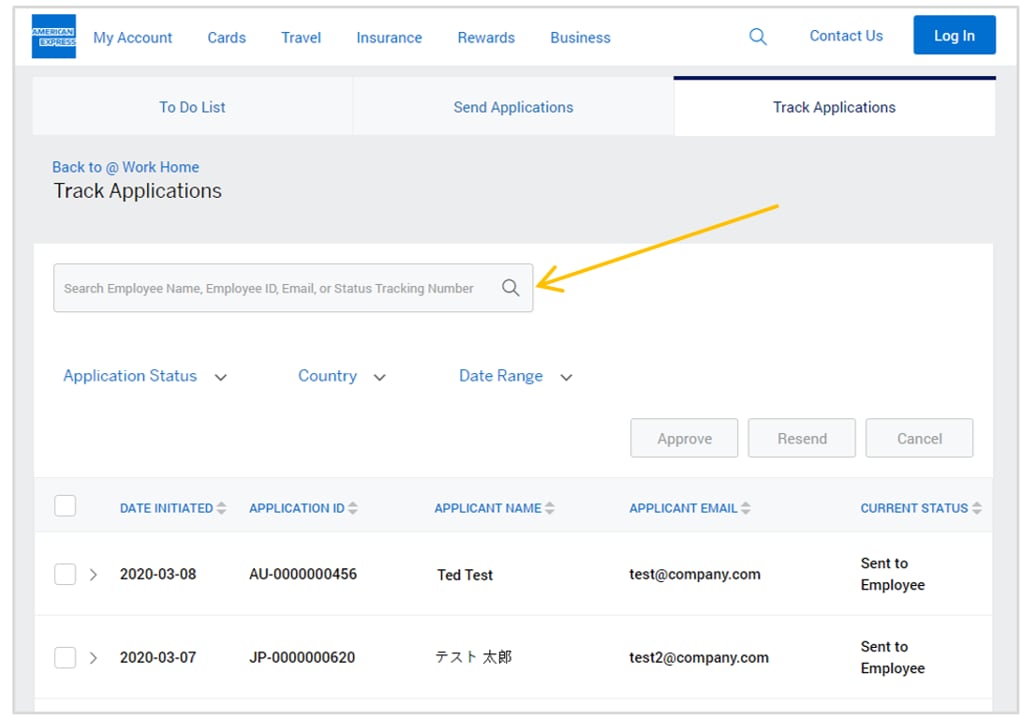Sort by Applicant Name column arrows

549,508
